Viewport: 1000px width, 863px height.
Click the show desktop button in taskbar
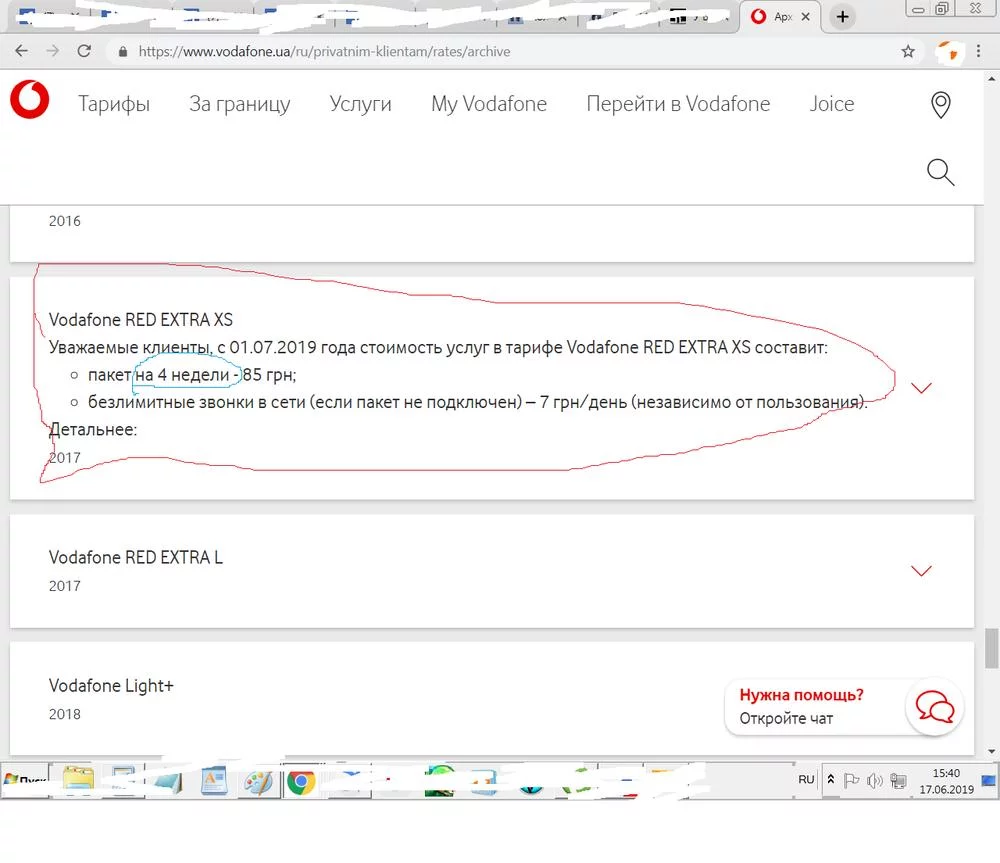click(x=989, y=781)
